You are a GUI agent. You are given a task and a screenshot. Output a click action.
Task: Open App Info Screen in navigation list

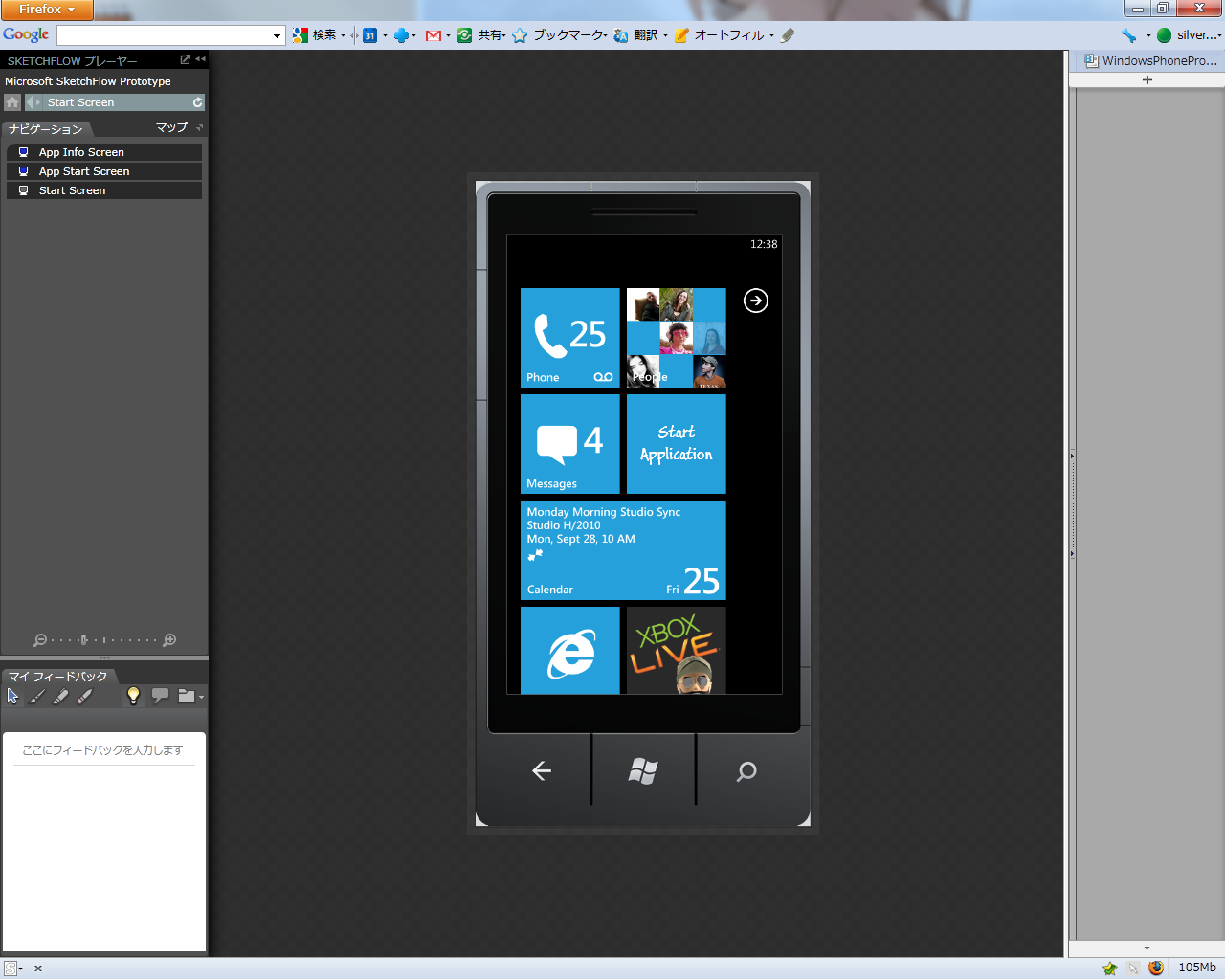tap(104, 152)
